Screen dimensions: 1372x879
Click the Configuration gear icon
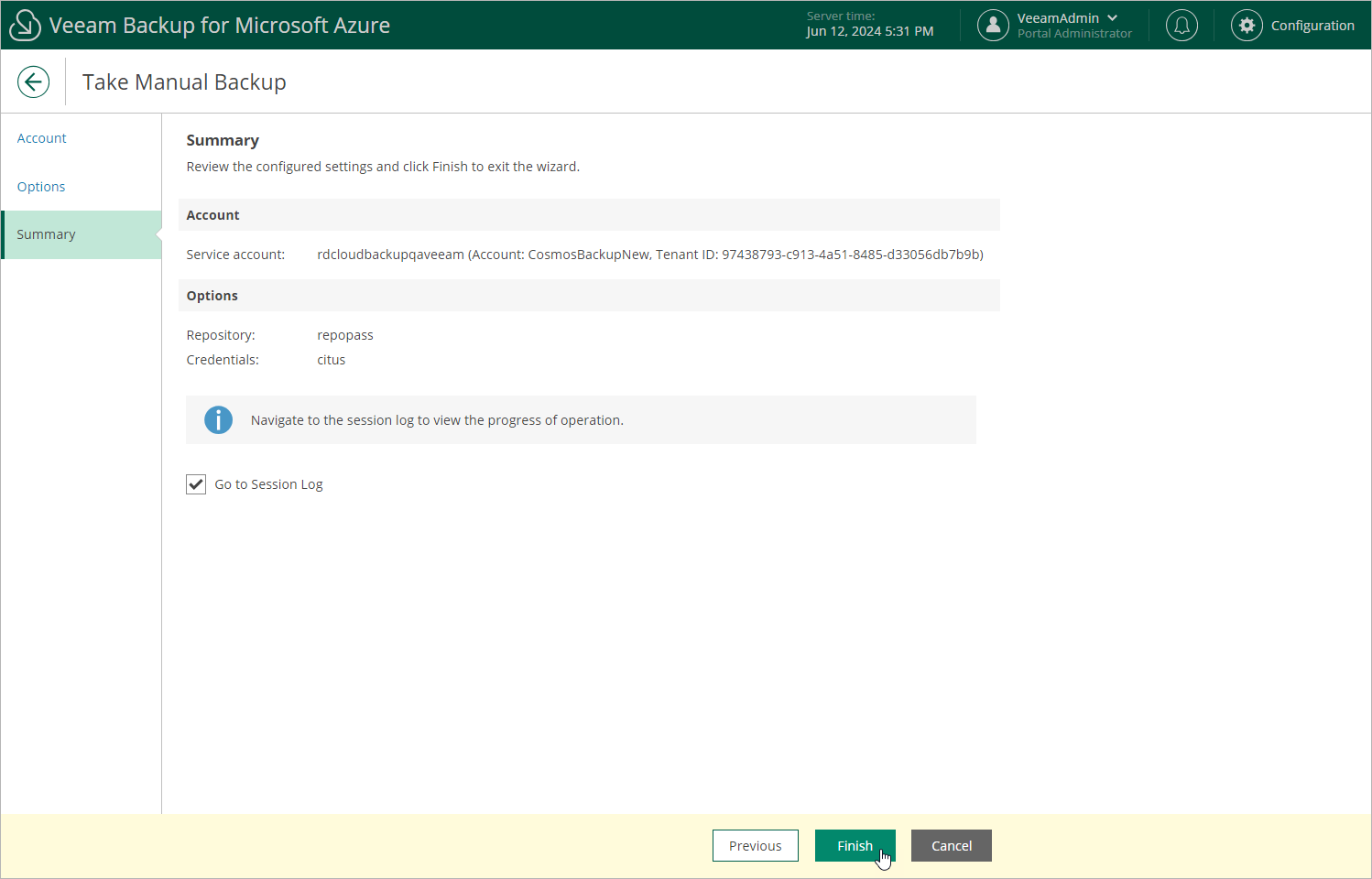coord(1247,26)
